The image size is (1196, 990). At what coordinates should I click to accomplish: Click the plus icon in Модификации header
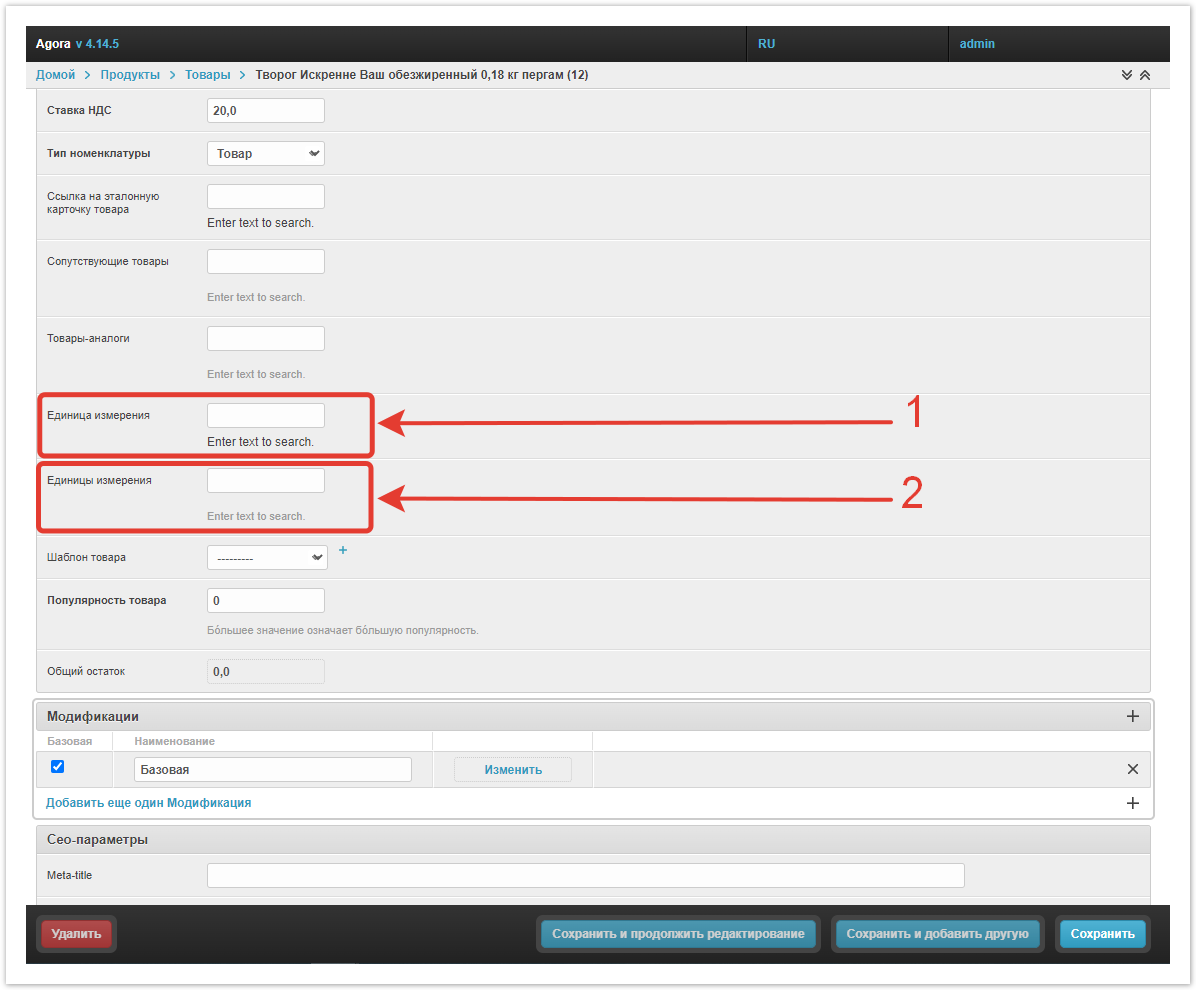(x=1133, y=716)
